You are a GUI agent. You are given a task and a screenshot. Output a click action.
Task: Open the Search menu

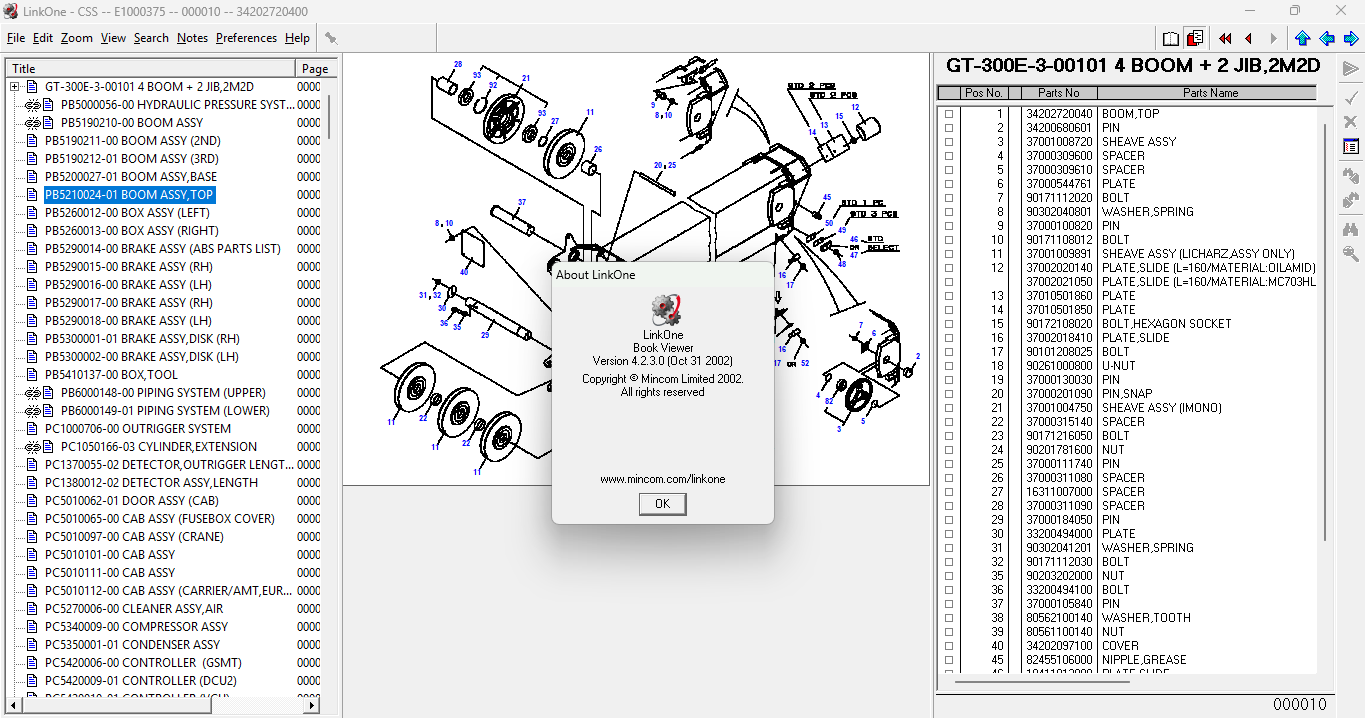(x=151, y=38)
